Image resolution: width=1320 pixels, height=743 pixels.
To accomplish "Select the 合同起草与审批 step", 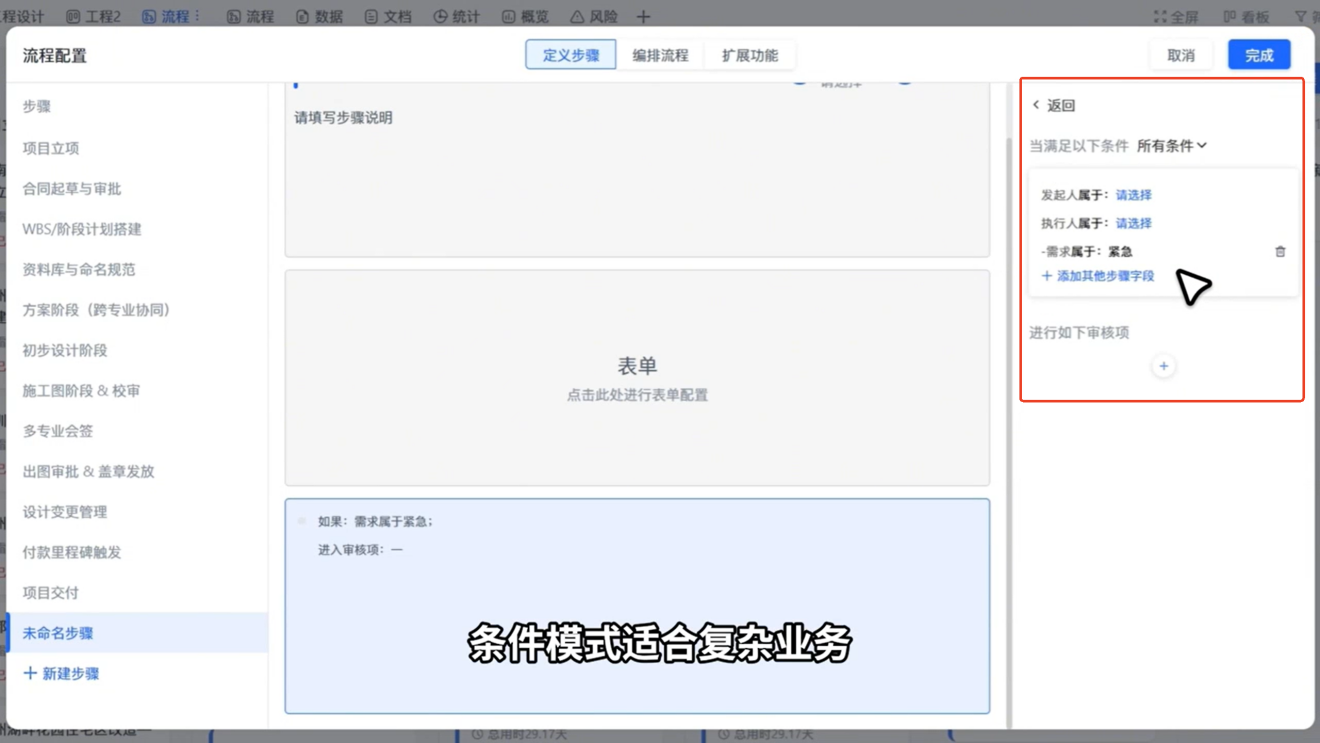I will [137, 188].
